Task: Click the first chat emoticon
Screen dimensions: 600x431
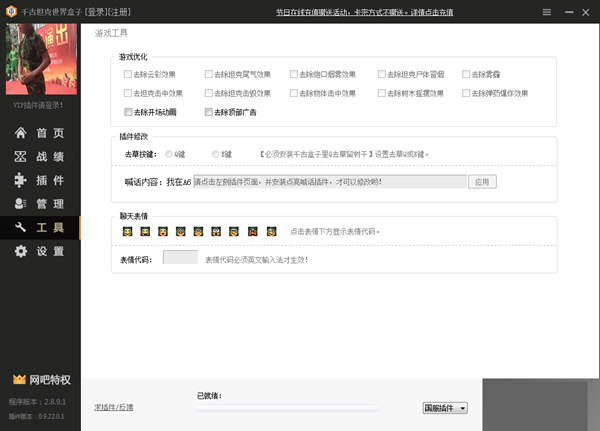Action: tap(127, 231)
